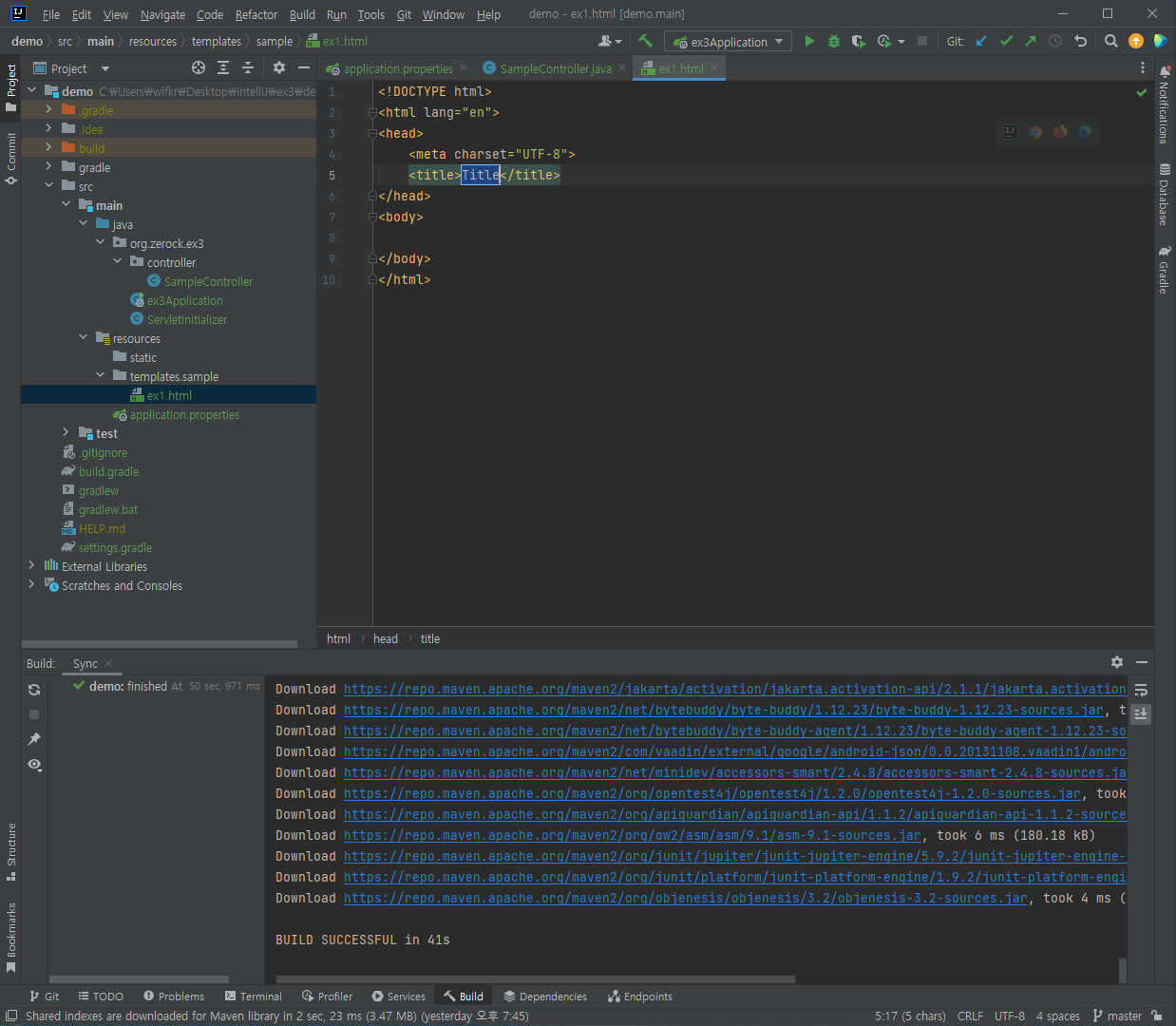Open Database tool window stripe

click(x=1164, y=194)
